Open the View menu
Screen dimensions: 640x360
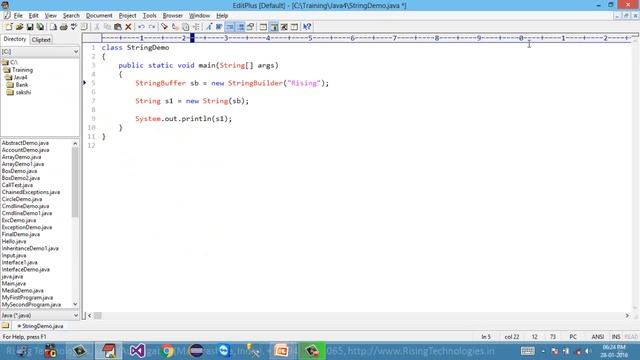click(x=51, y=16)
